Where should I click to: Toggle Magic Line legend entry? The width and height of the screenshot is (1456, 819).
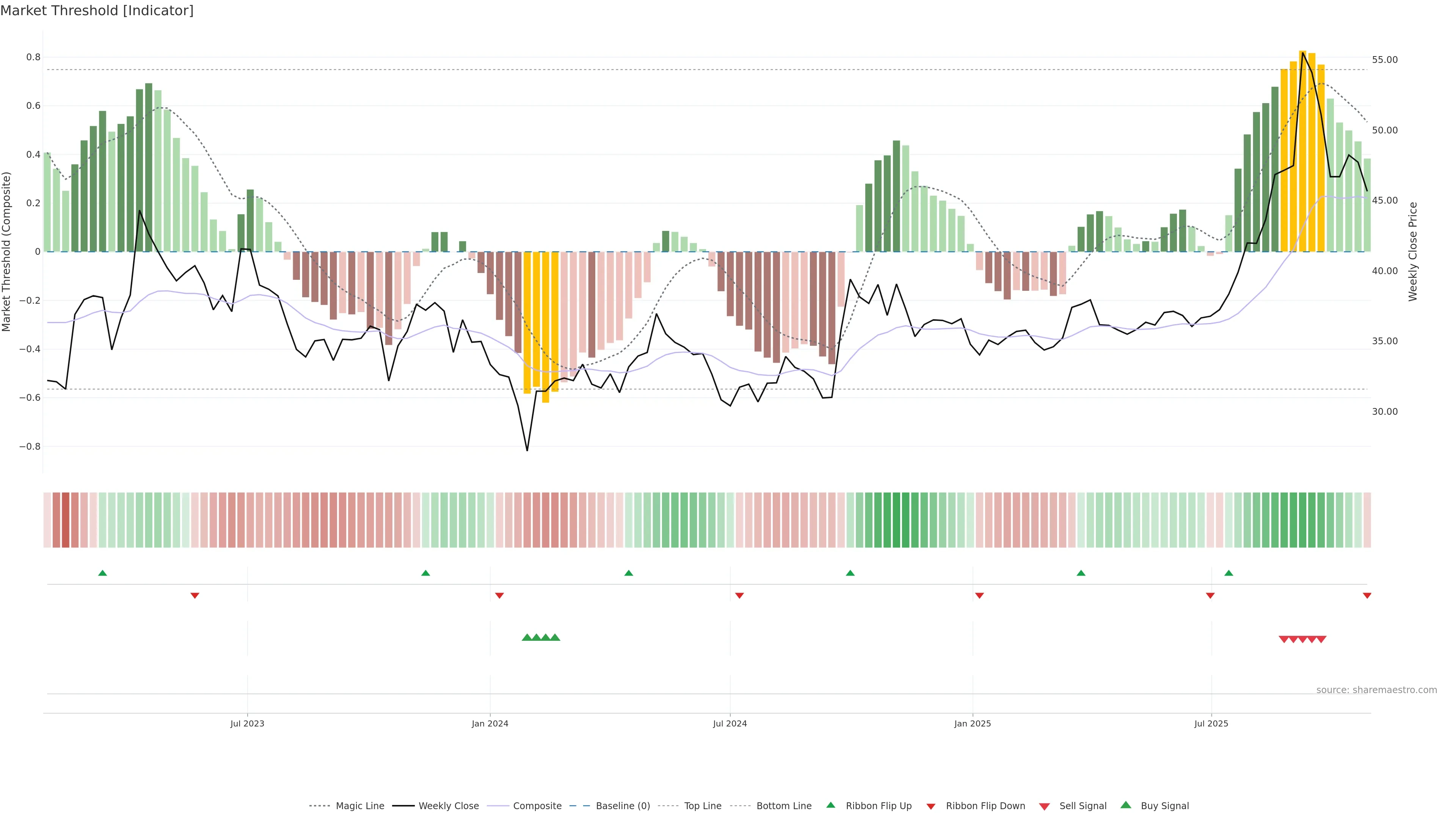(359, 806)
